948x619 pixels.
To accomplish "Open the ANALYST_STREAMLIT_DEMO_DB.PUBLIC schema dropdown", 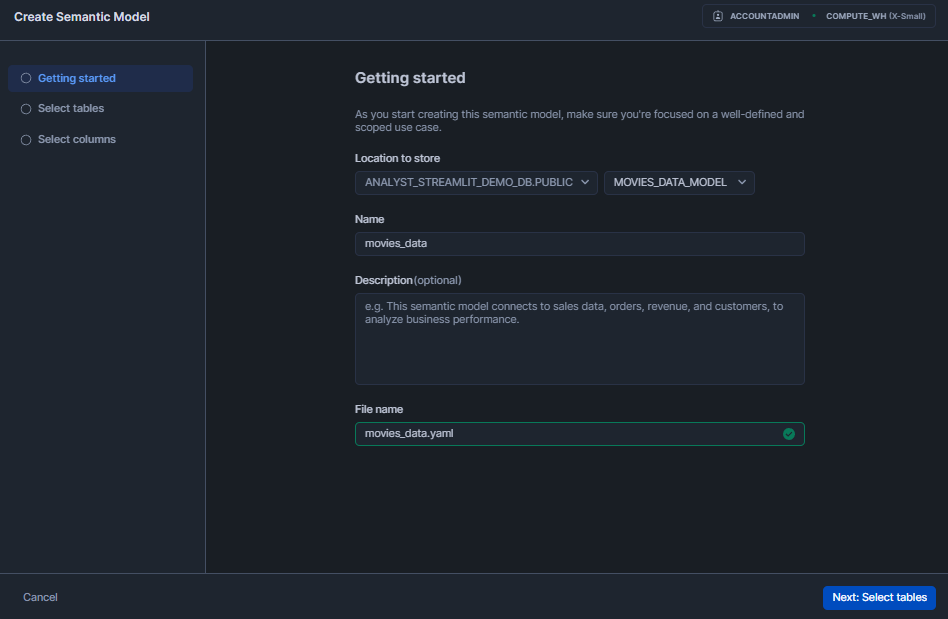I will tap(476, 183).
